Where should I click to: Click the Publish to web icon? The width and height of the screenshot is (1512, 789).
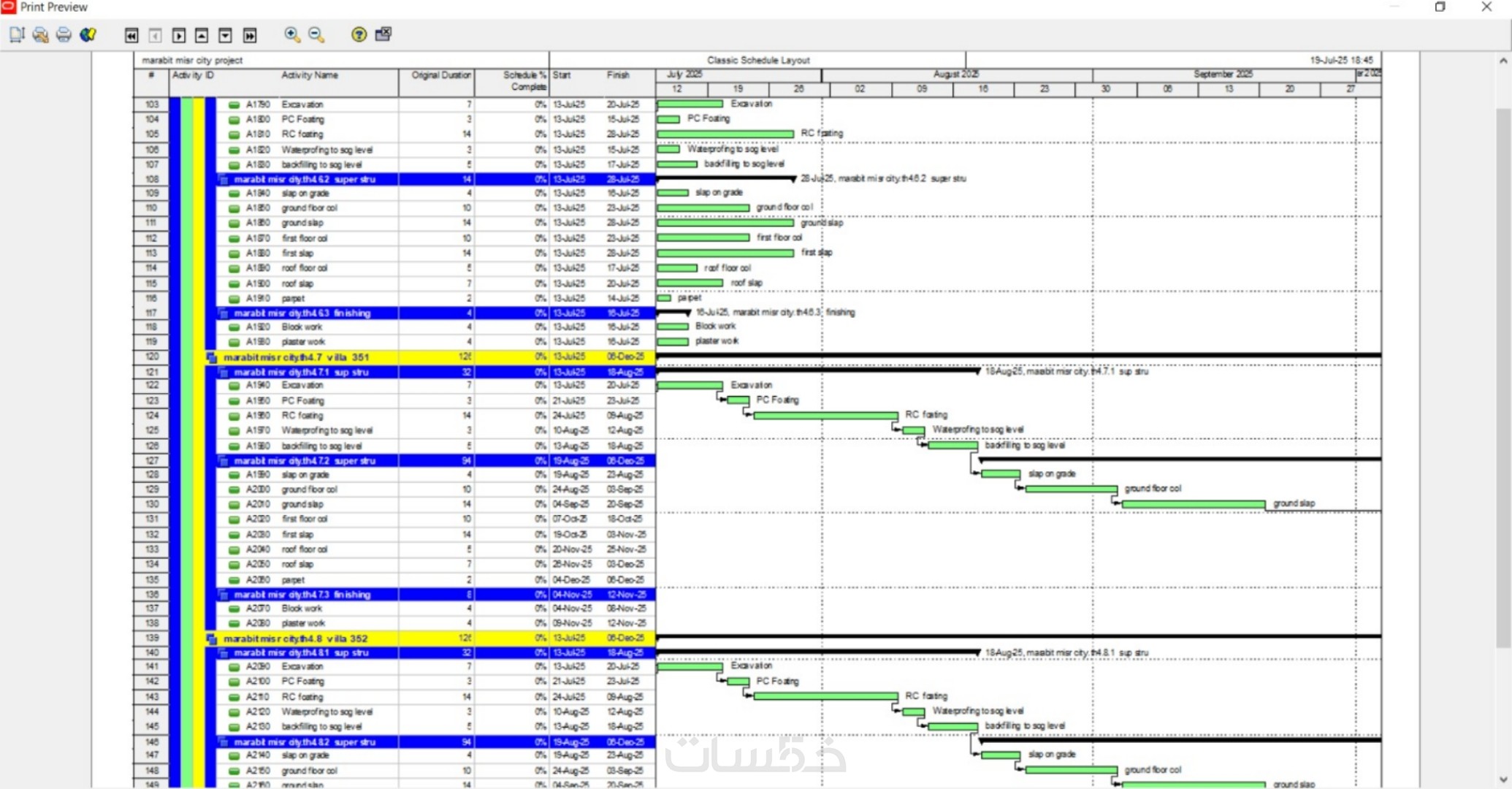click(88, 34)
